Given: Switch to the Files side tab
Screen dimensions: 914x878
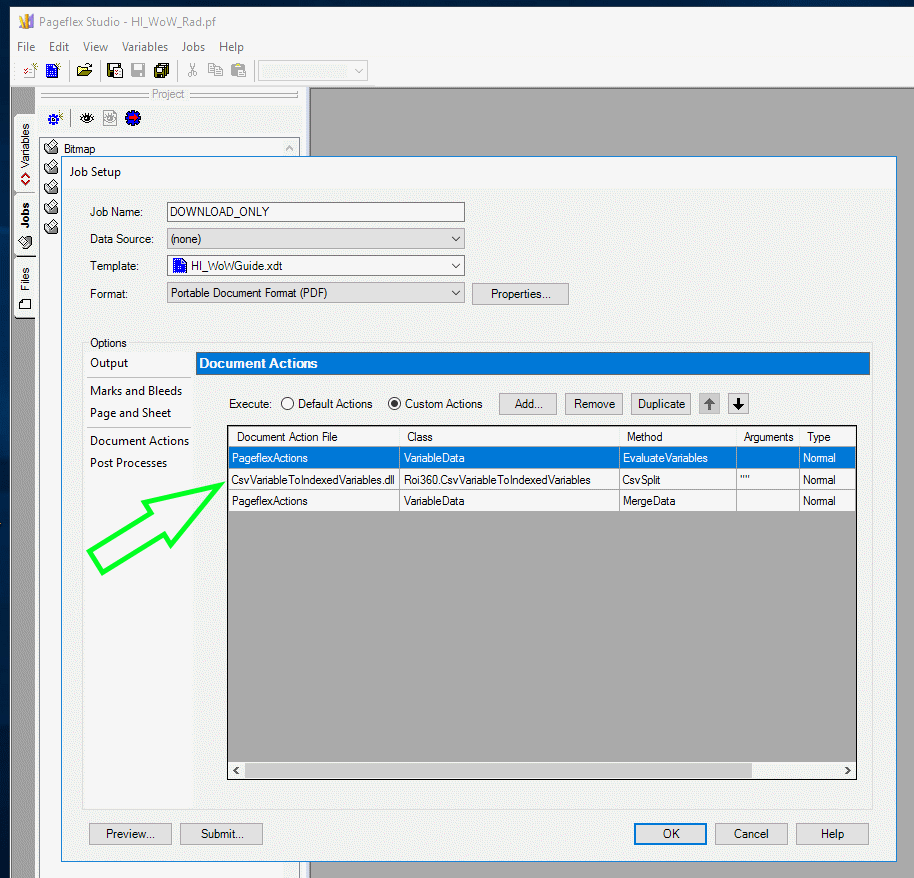Looking at the screenshot, I should [x=25, y=287].
